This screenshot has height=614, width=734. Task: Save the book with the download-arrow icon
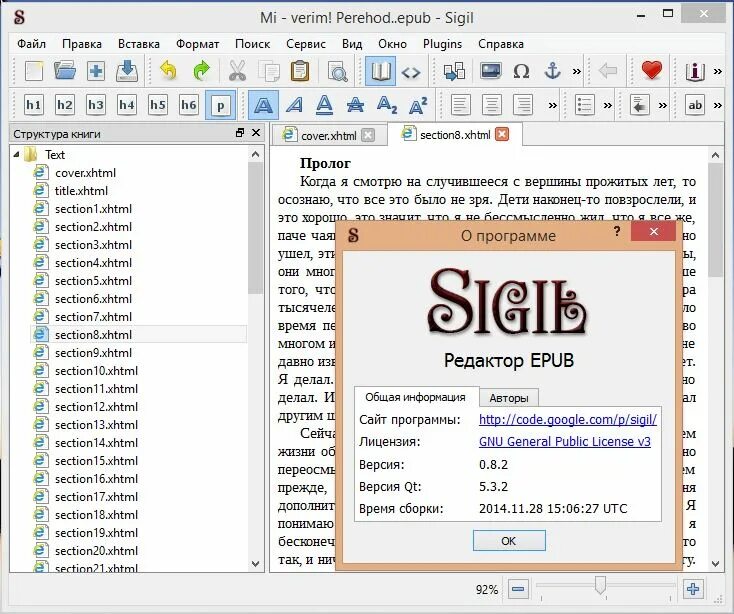point(127,71)
